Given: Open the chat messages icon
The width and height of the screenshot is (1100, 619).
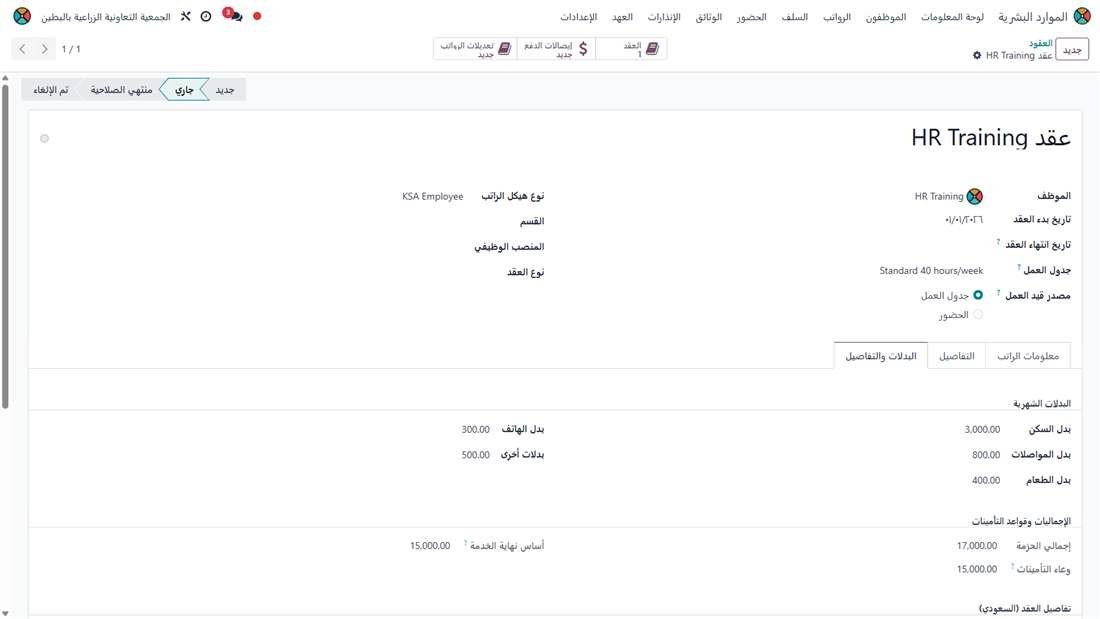Looking at the screenshot, I should pyautogui.click(x=234, y=15).
